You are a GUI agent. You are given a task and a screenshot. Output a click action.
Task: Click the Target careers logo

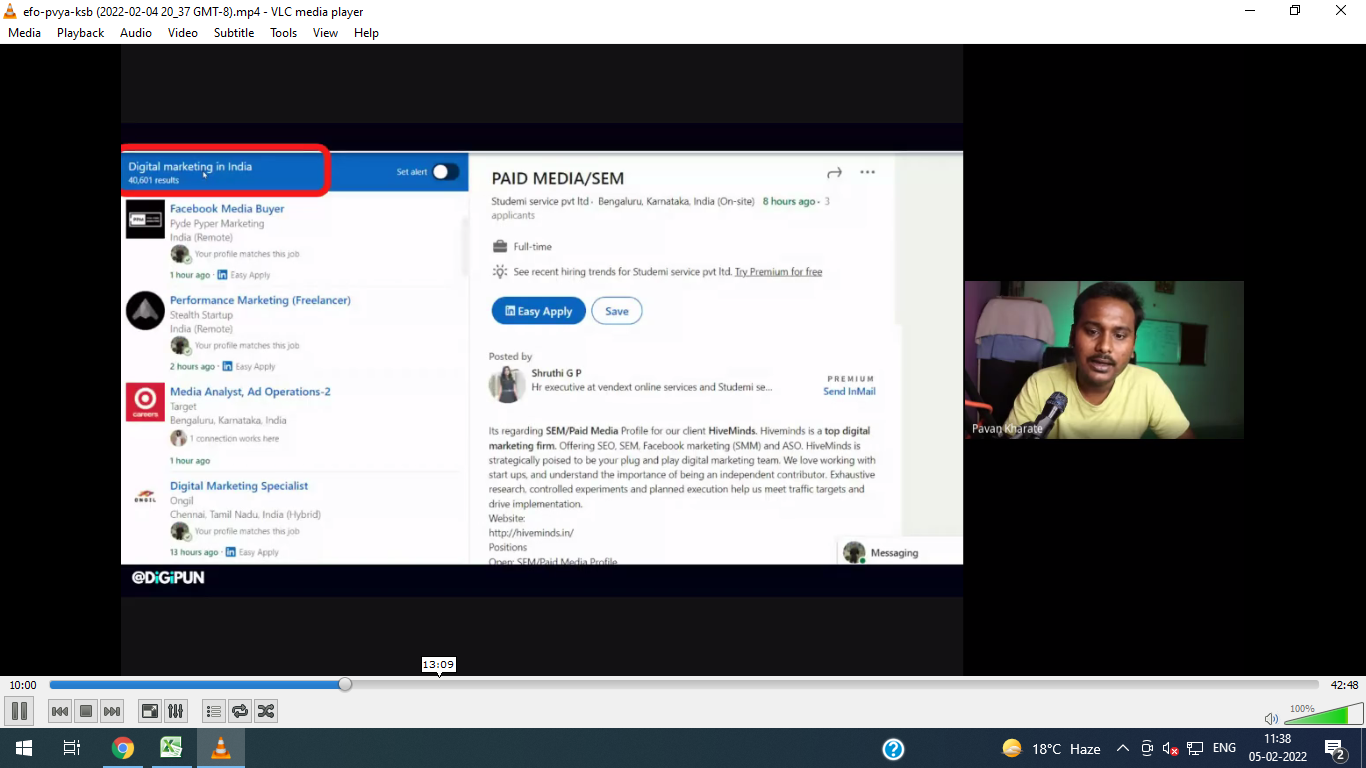tap(145, 402)
